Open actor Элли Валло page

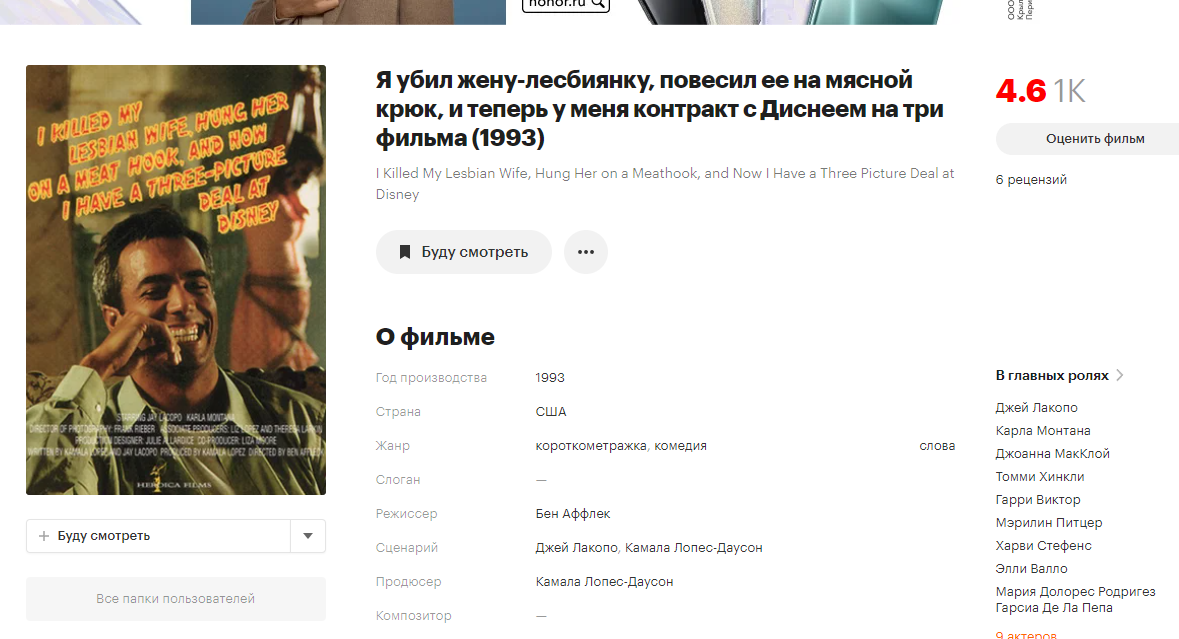click(1032, 568)
